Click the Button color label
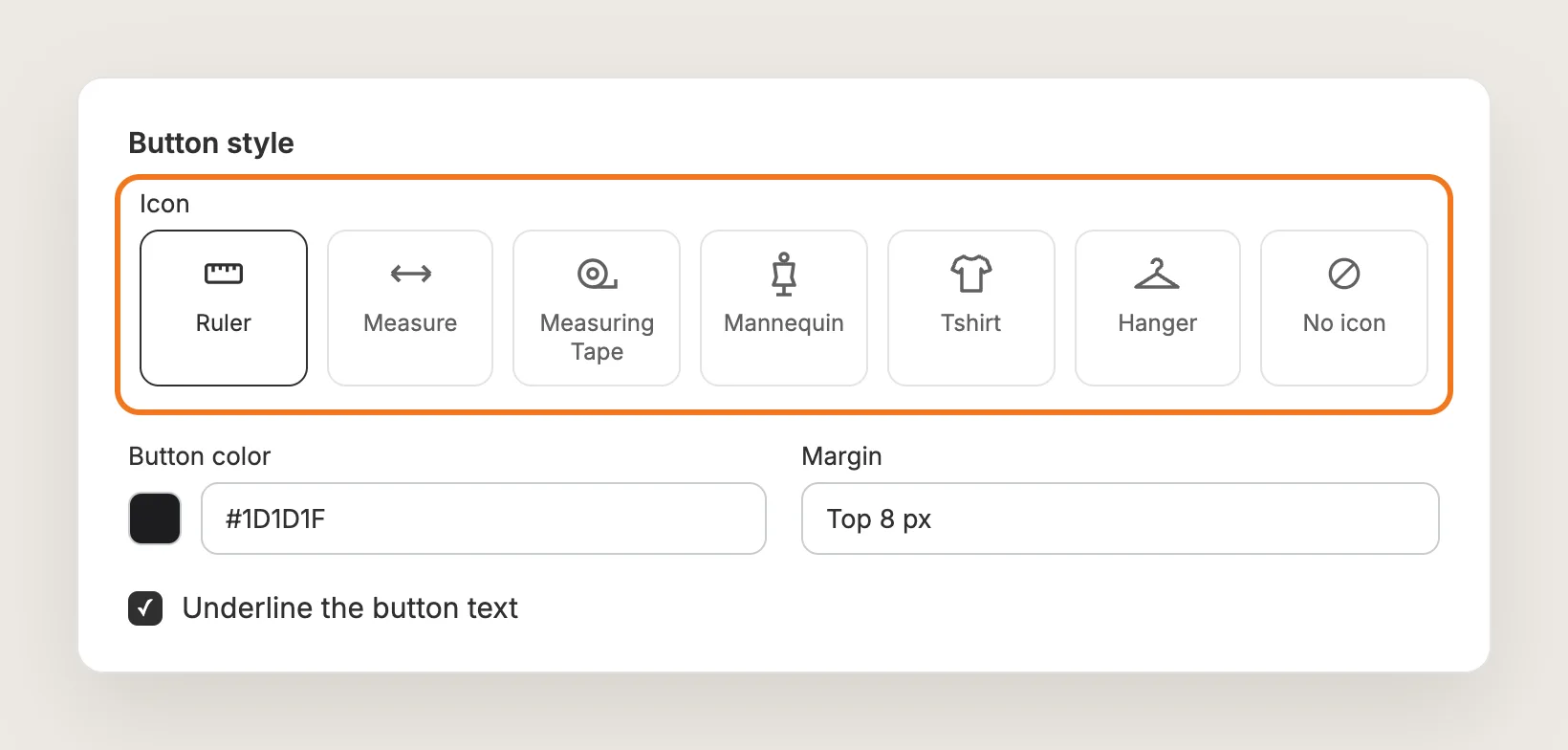This screenshot has height=750, width=1568. point(200,456)
